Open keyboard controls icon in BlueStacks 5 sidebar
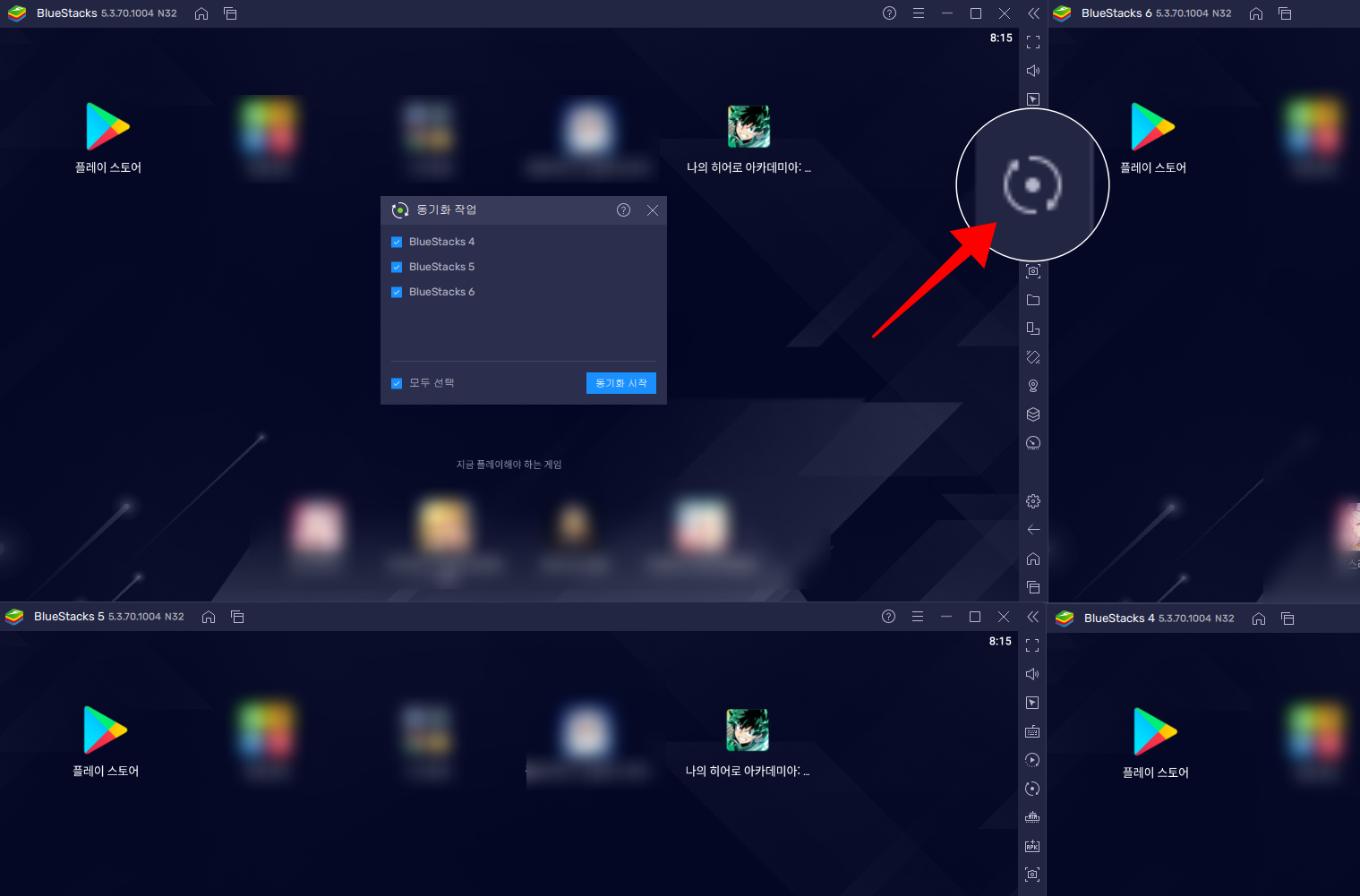 point(1032,731)
